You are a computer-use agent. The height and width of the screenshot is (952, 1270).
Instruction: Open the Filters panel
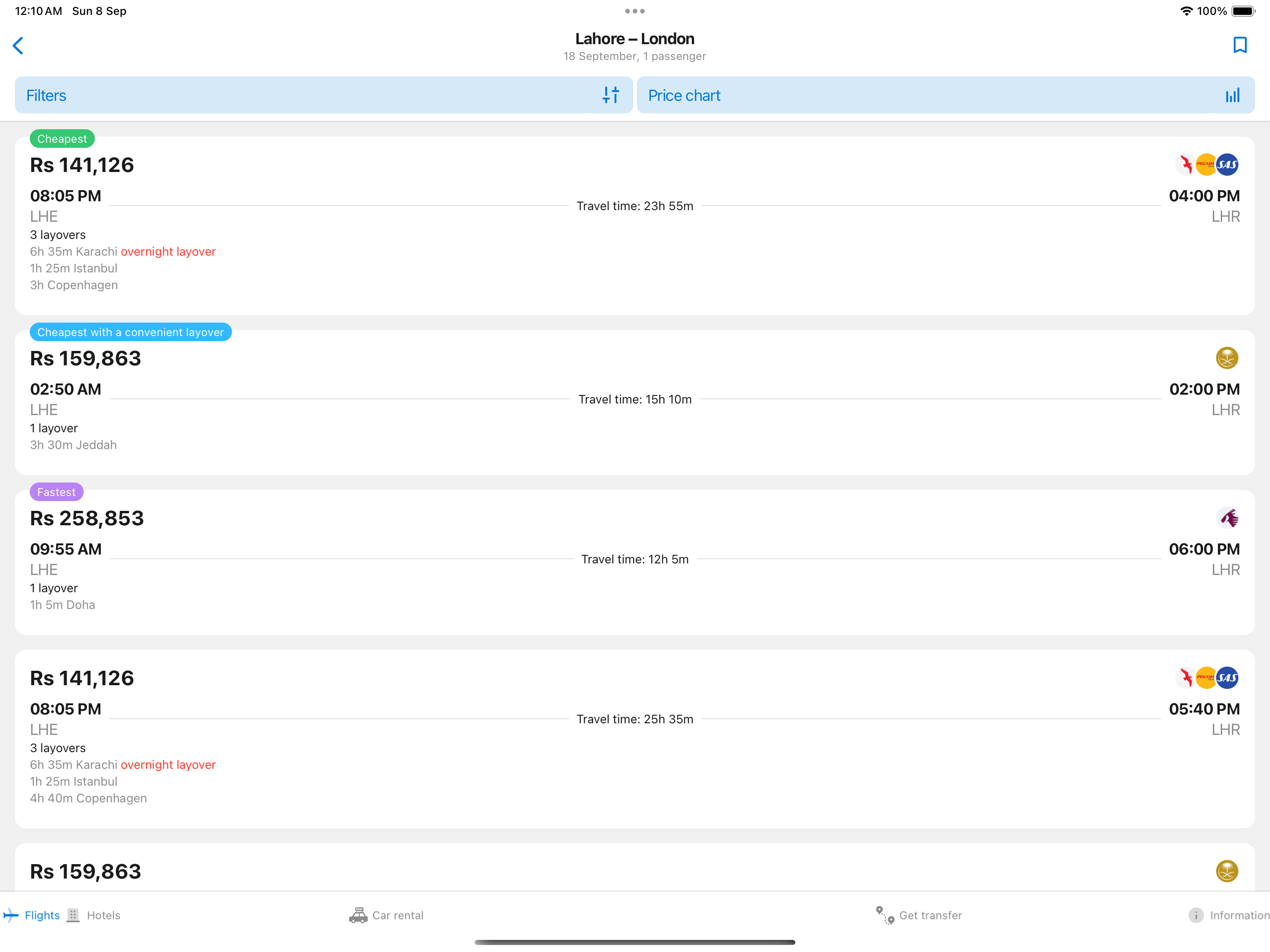[324, 95]
